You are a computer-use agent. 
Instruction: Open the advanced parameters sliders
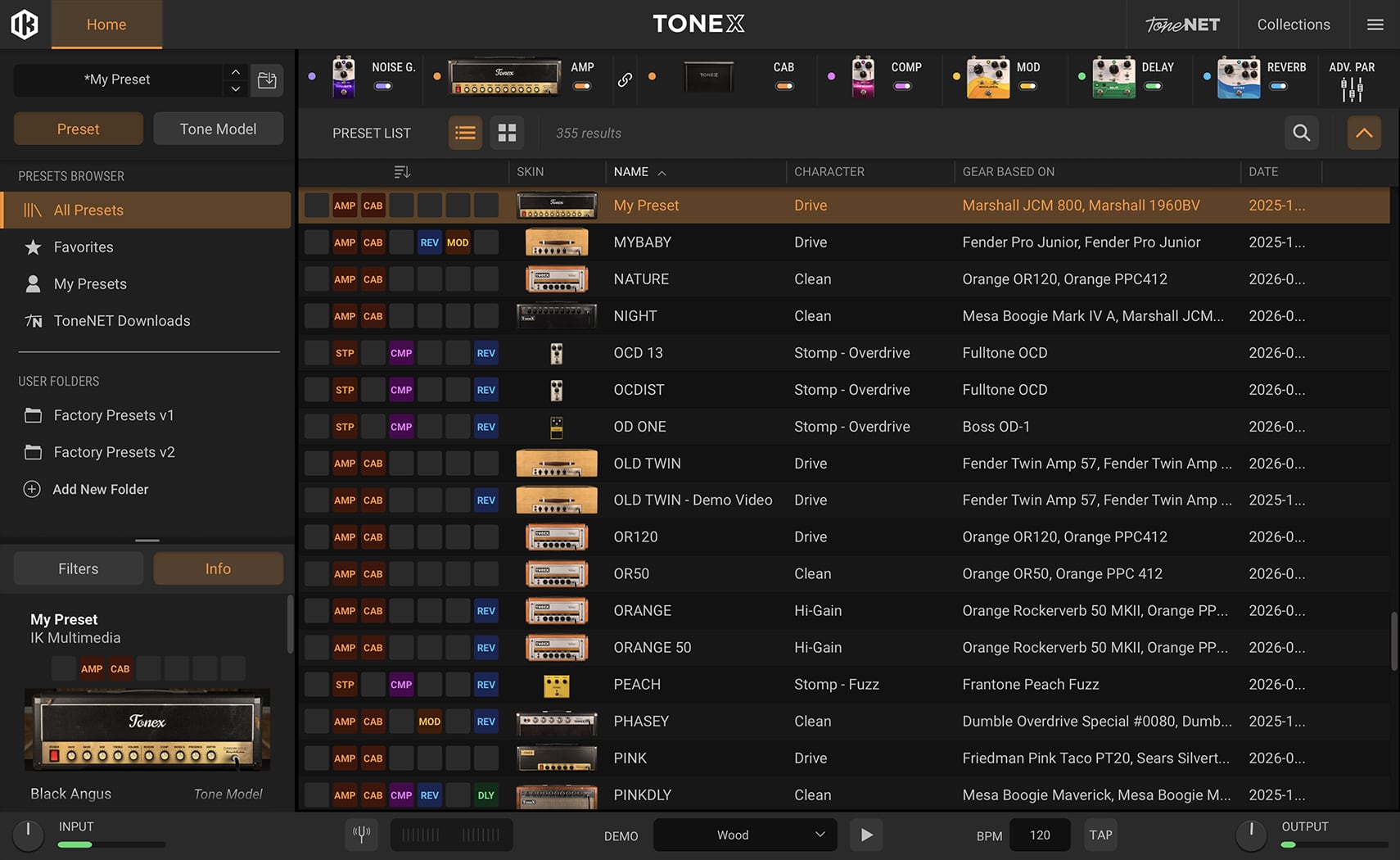pyautogui.click(x=1352, y=88)
